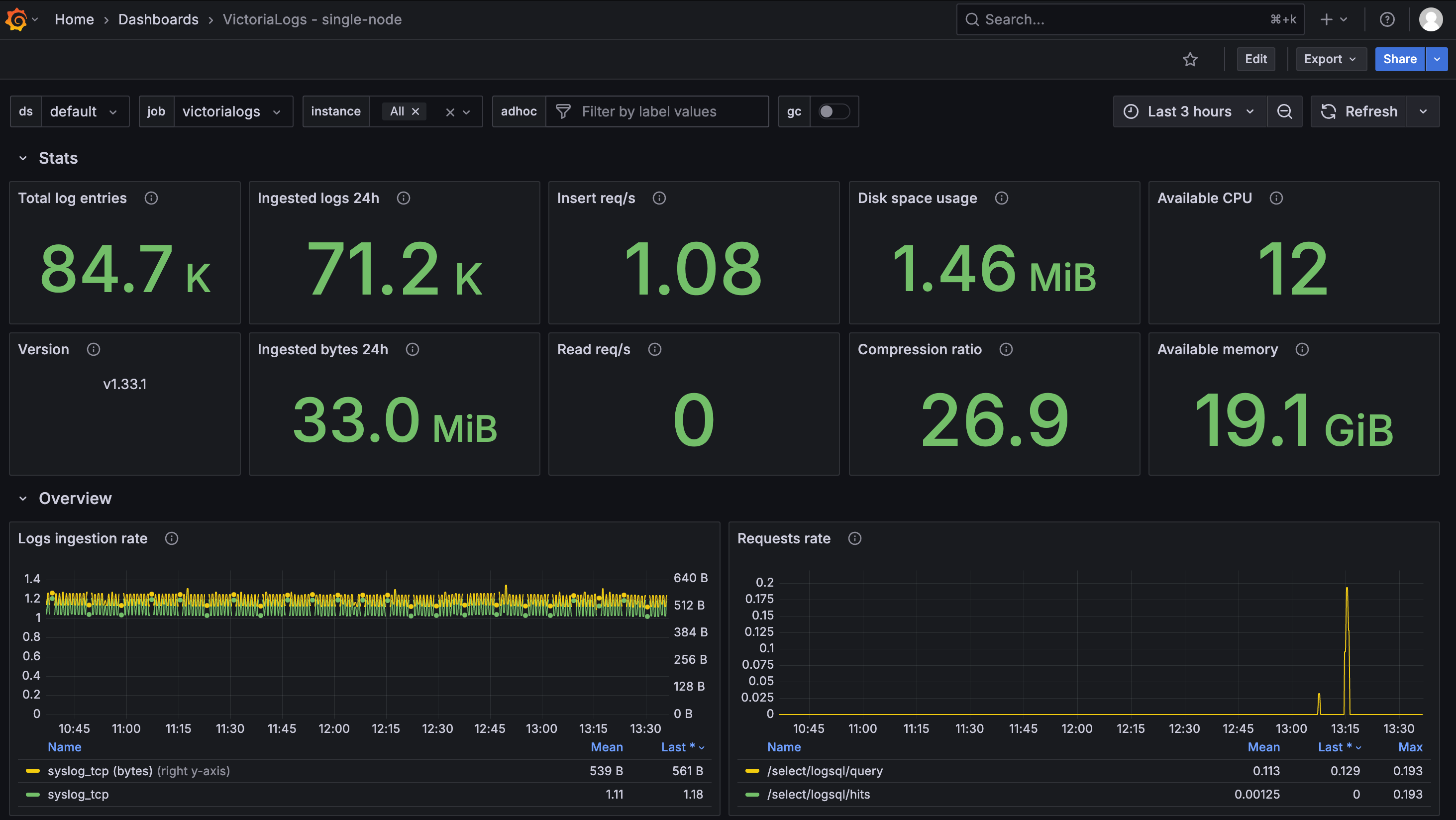The image size is (1456, 820).
Task: Collapse the Stats row section
Action: click(x=23, y=158)
